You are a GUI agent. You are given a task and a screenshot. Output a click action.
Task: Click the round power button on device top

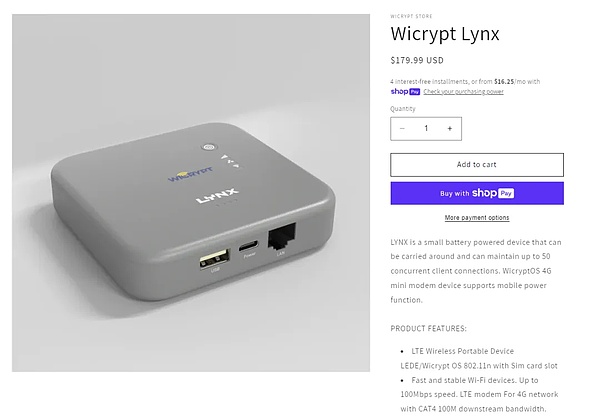point(209,147)
